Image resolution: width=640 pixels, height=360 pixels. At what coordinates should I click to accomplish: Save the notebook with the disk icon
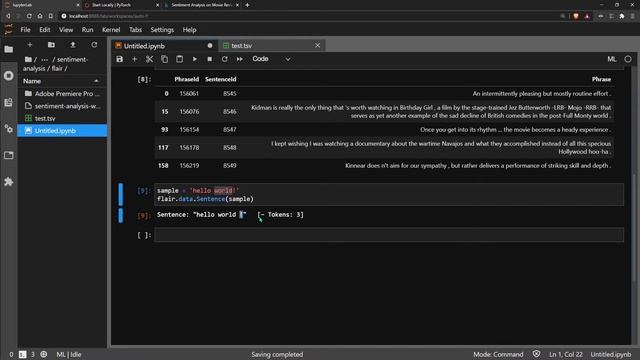tap(120, 59)
